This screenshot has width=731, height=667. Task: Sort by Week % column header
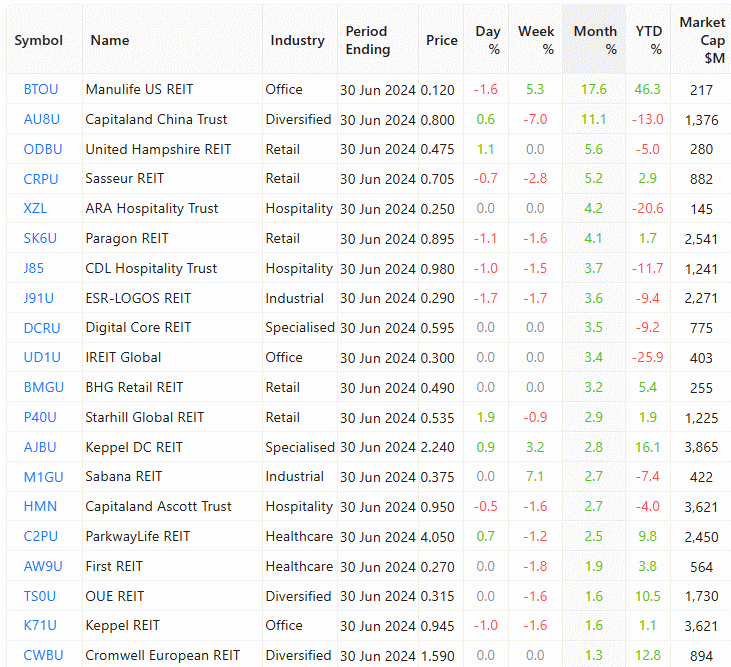tap(536, 40)
